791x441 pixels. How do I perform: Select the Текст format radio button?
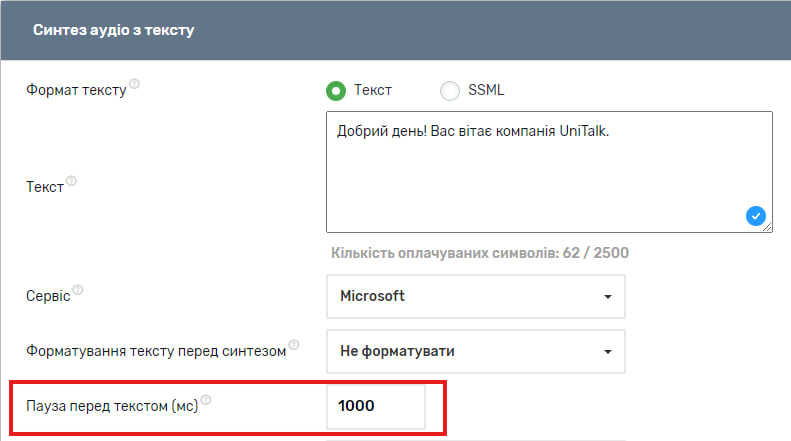(336, 91)
